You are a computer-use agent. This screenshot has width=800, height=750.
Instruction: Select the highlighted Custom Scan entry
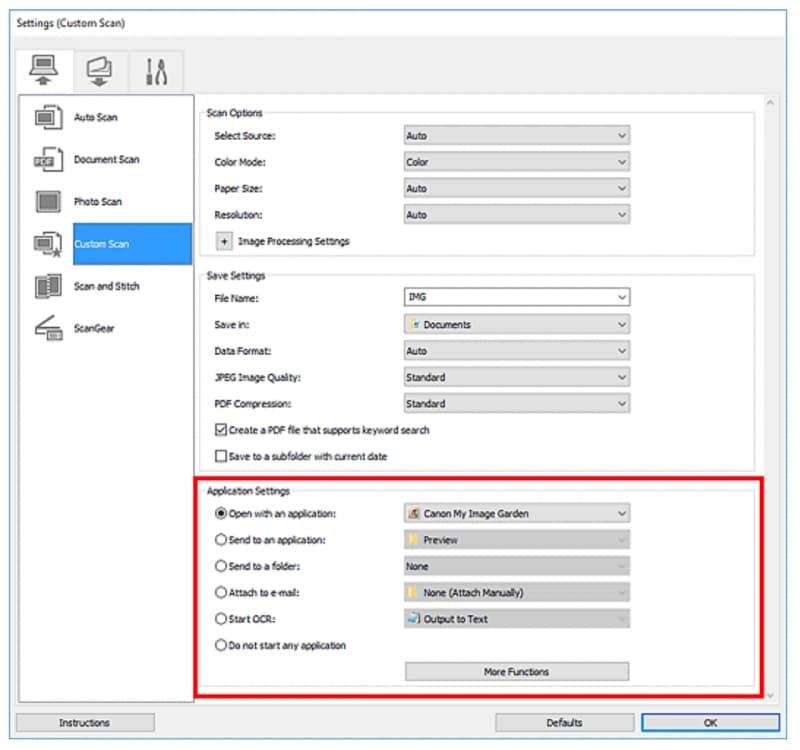click(x=132, y=244)
